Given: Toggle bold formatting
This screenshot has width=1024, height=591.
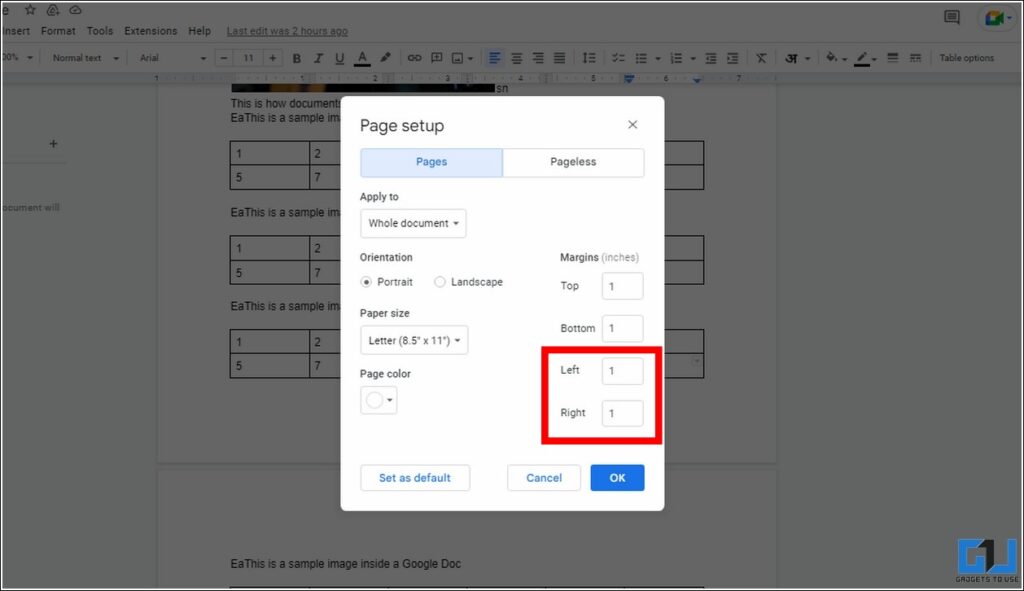Looking at the screenshot, I should [x=296, y=58].
